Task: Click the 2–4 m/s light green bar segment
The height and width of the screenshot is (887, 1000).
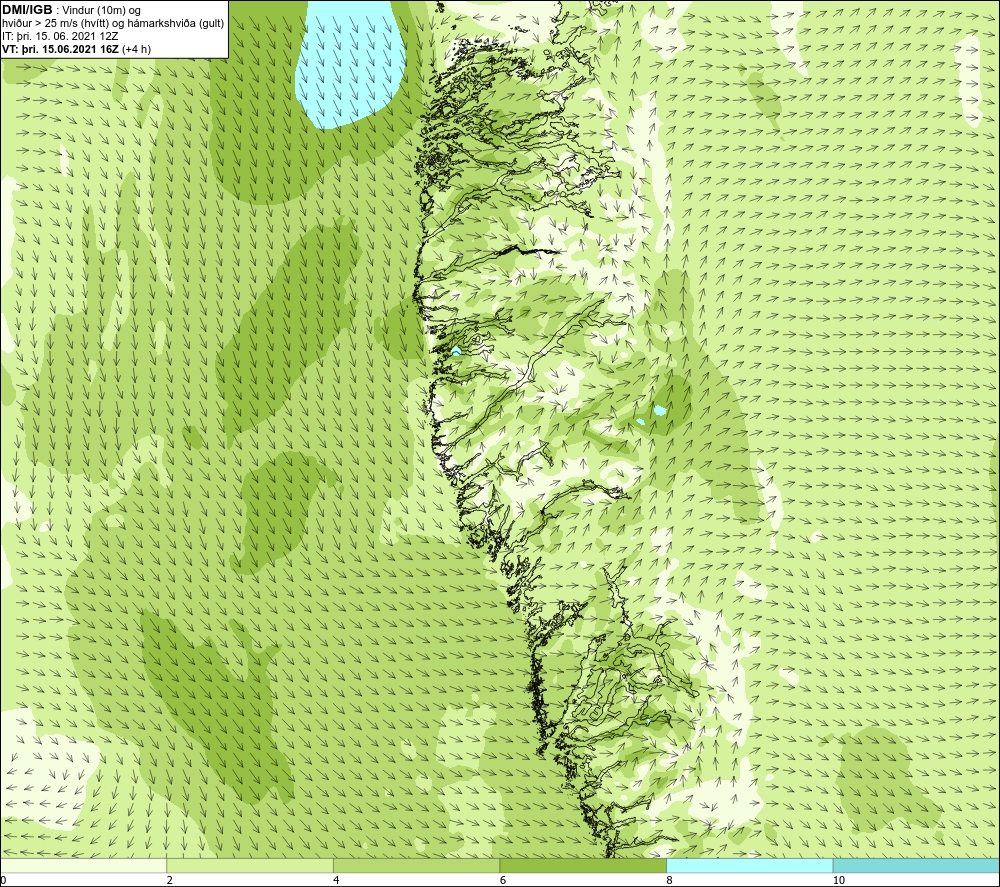Action: (x=250, y=865)
